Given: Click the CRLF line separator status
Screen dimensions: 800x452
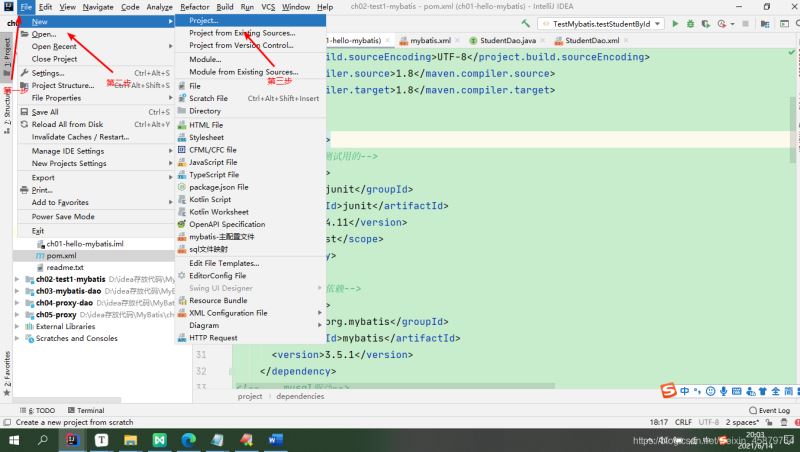Looking at the screenshot, I should coord(683,422).
